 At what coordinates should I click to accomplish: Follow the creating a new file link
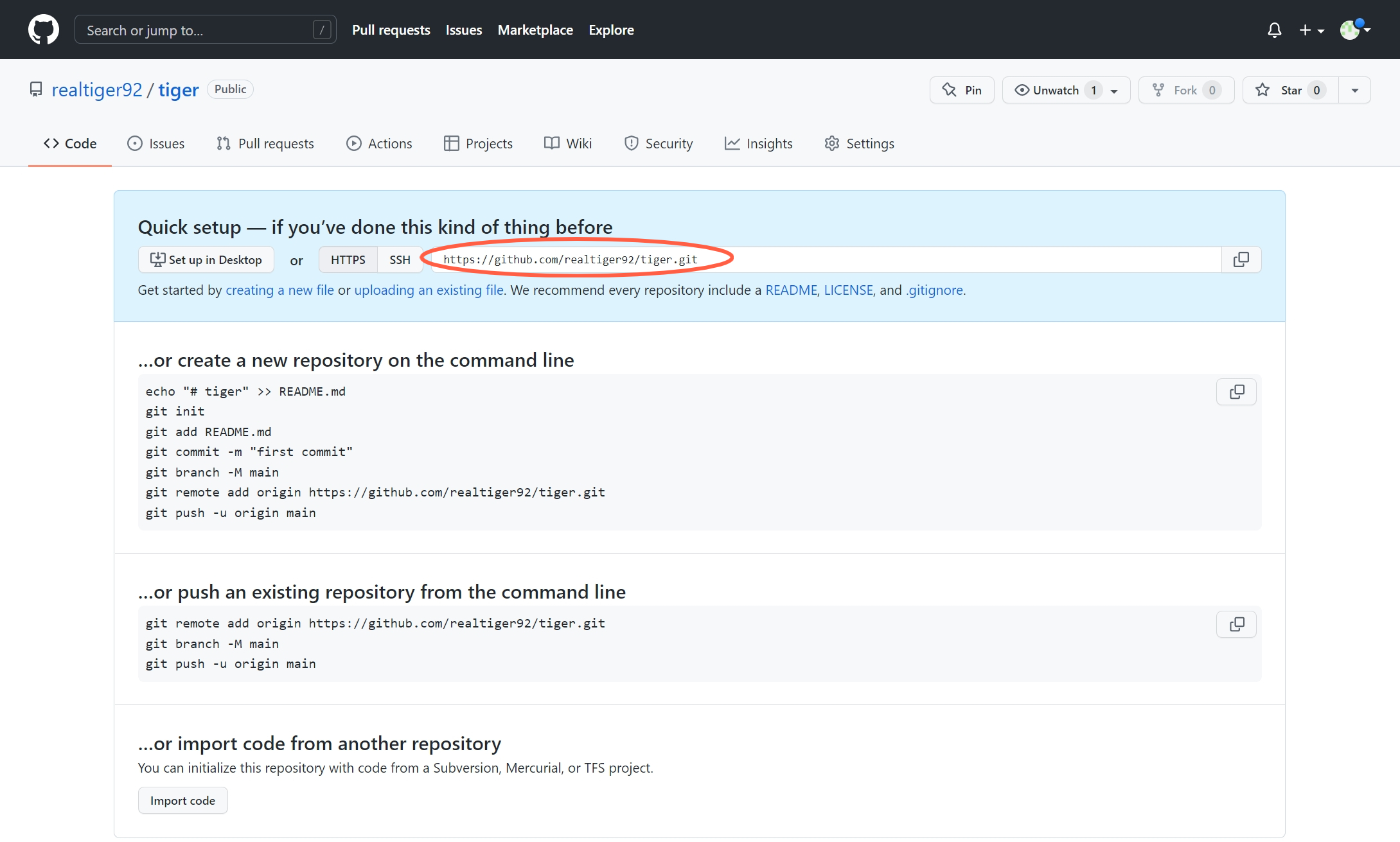coord(279,290)
